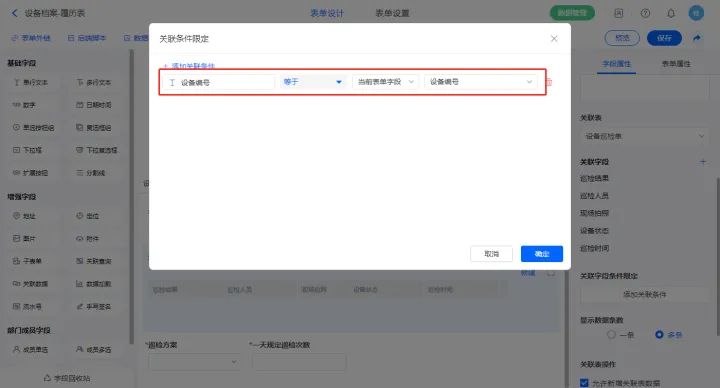Click the 保存 button
The image size is (720, 388).
664,38
